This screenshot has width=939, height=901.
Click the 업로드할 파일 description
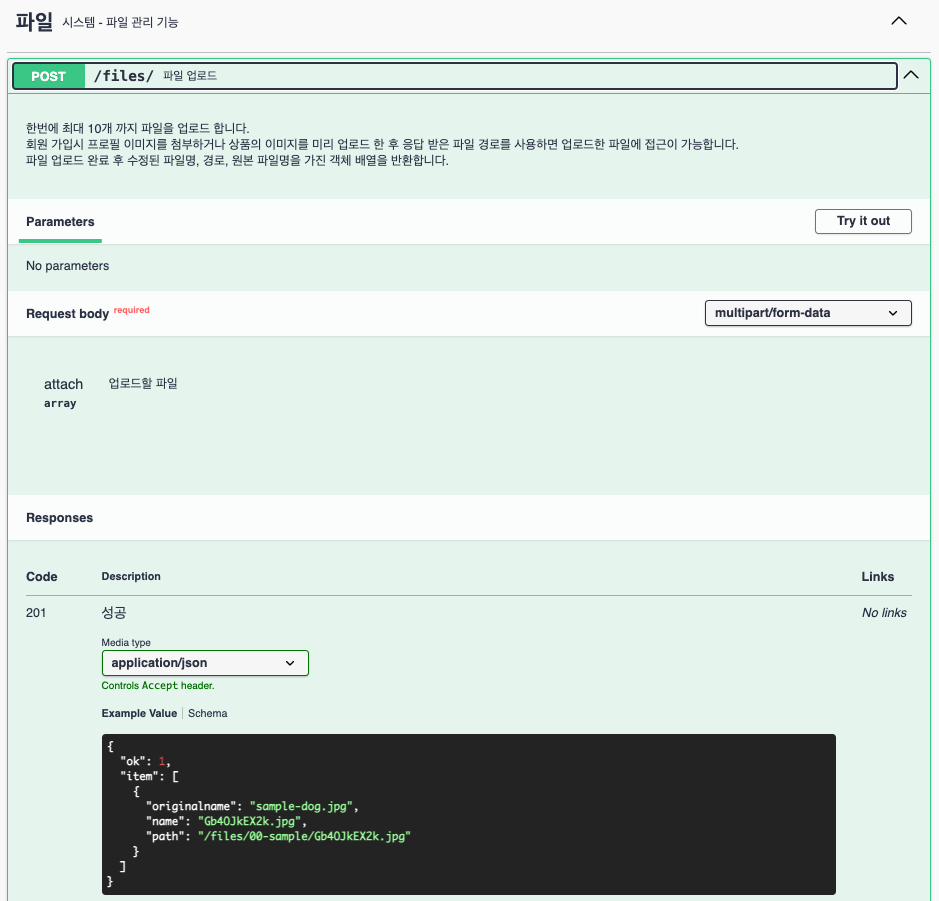143,383
